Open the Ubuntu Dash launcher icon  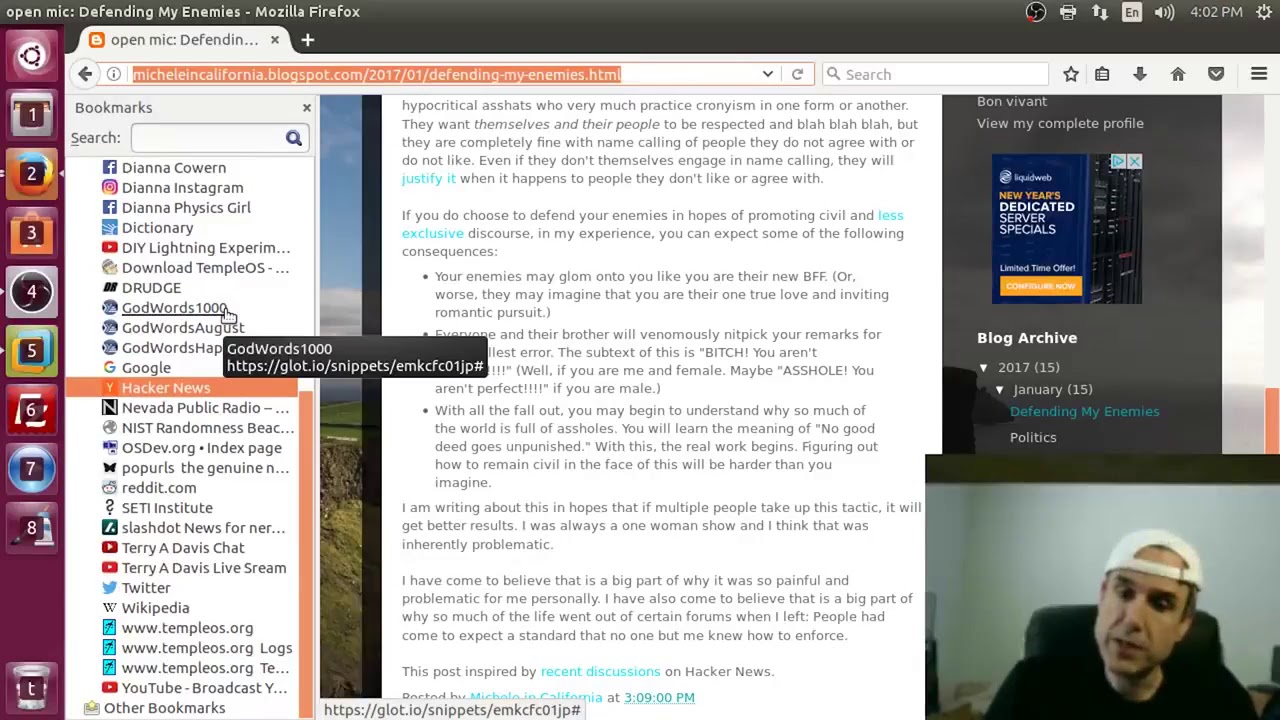(x=31, y=56)
